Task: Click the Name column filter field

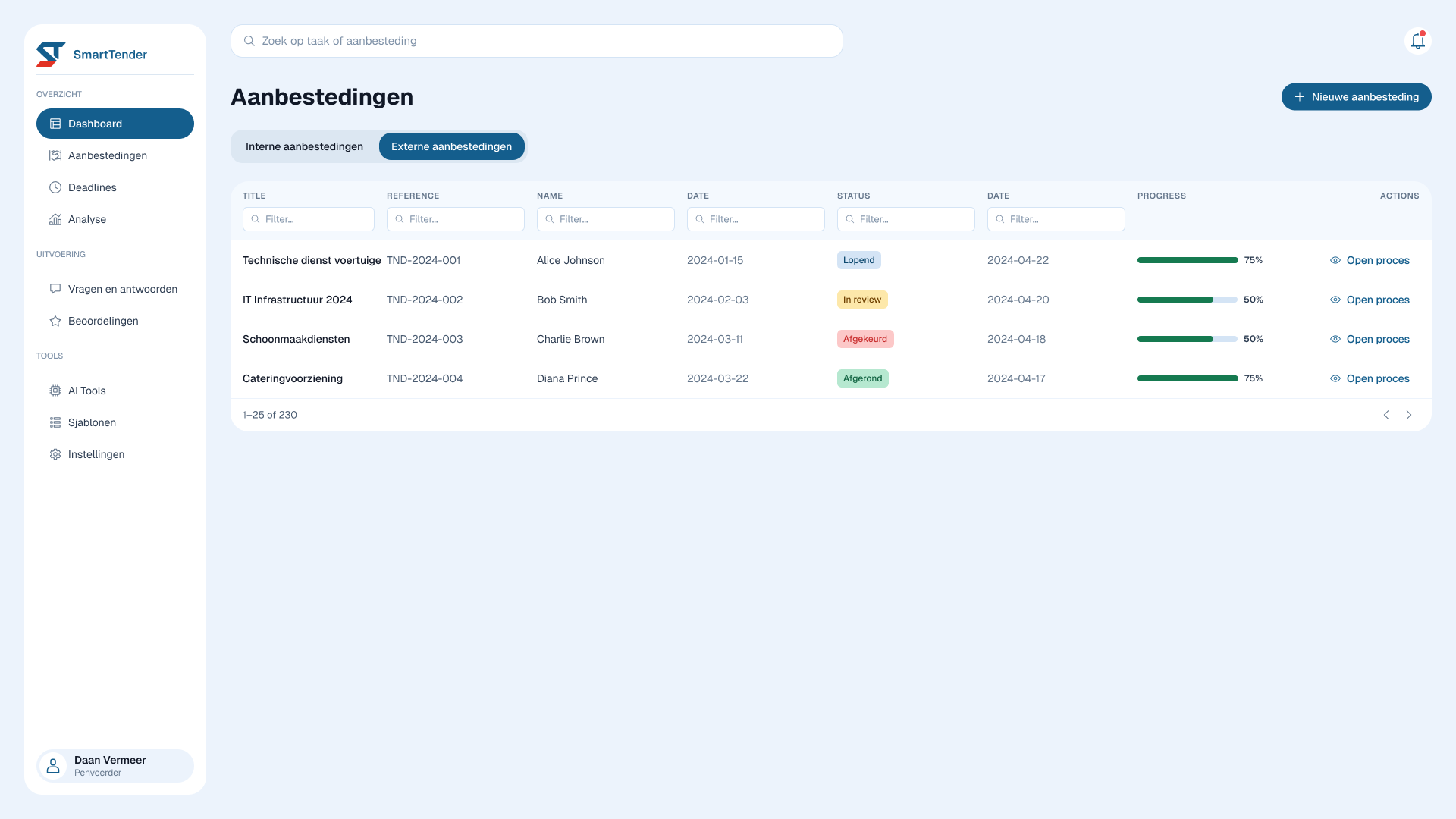Action: click(x=606, y=219)
